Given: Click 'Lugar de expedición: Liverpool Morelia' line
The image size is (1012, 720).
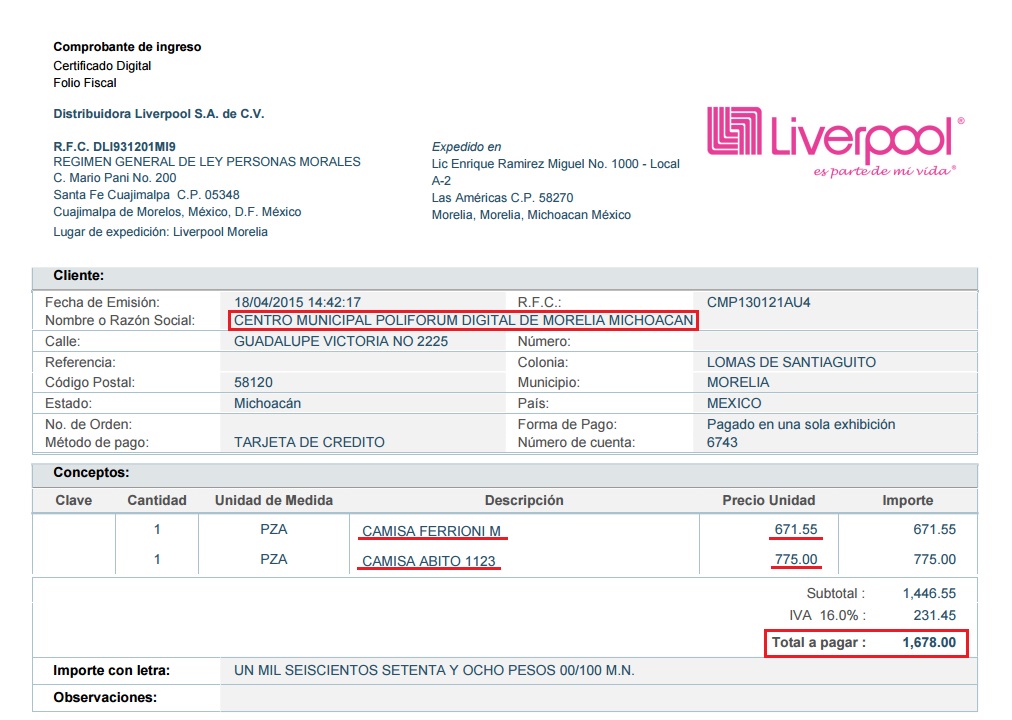Looking at the screenshot, I should [160, 232].
